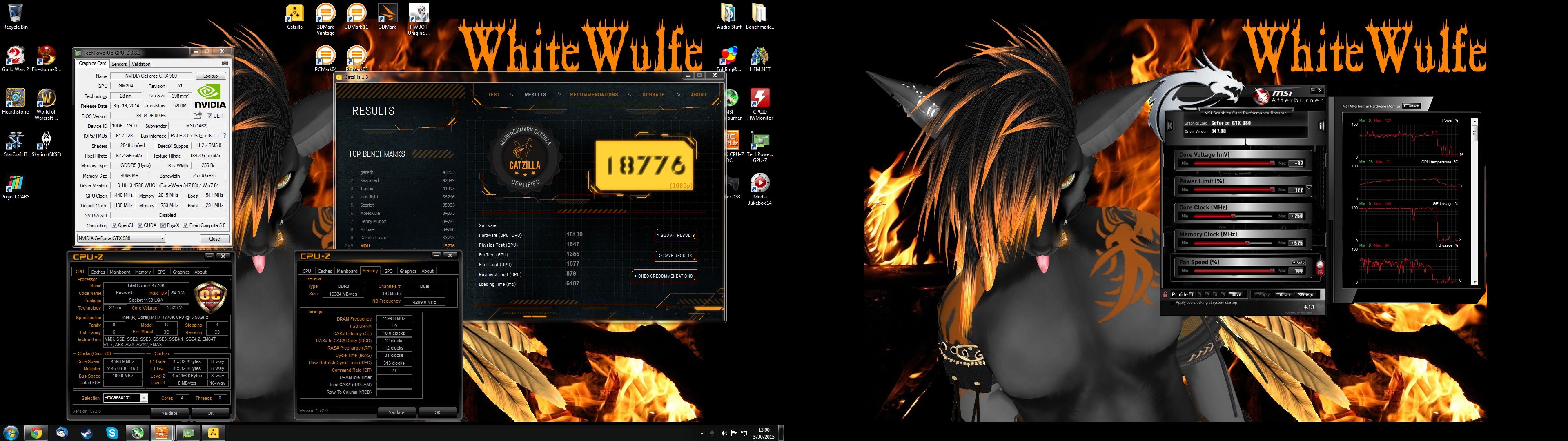Screen dimensions: 1568x441
Task: Launch the Guild Wars 2 shortcut
Action: pos(15,59)
